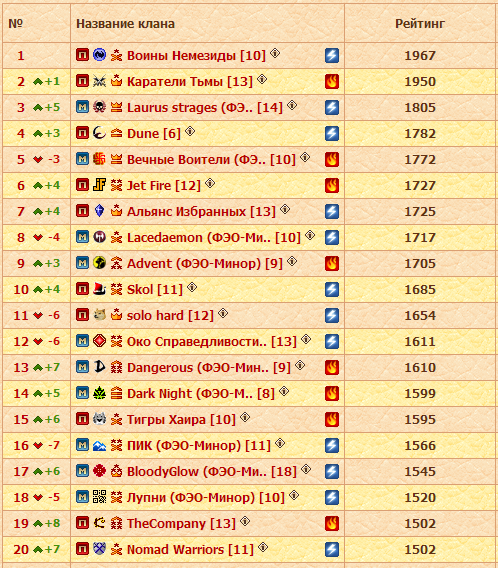This screenshot has width=498, height=568.
Task: Click the skull emblem for Laurus strages
Action: tap(99, 107)
